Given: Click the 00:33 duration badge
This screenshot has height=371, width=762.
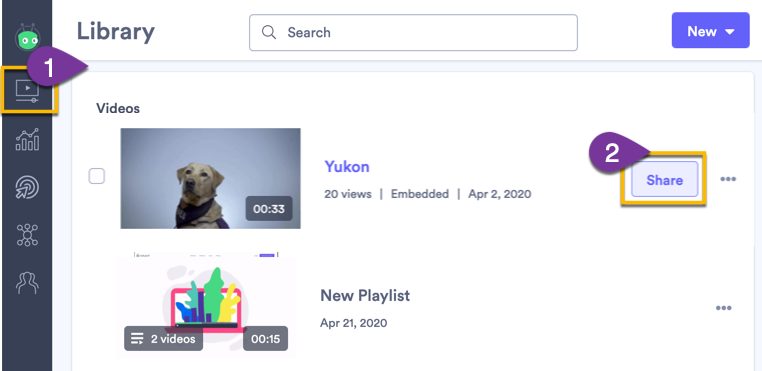Looking at the screenshot, I should pyautogui.click(x=269, y=209).
